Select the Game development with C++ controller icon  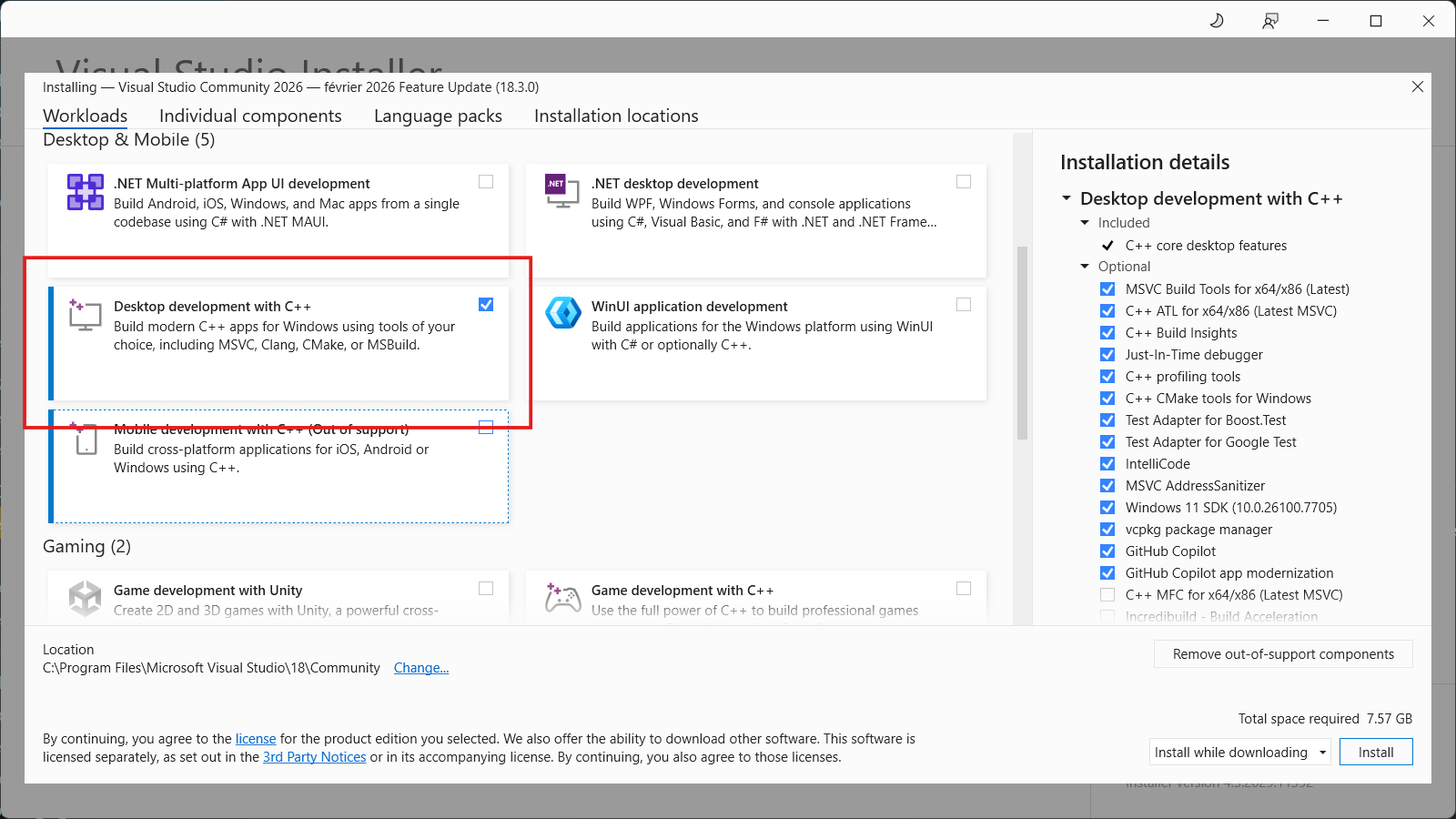click(x=562, y=599)
